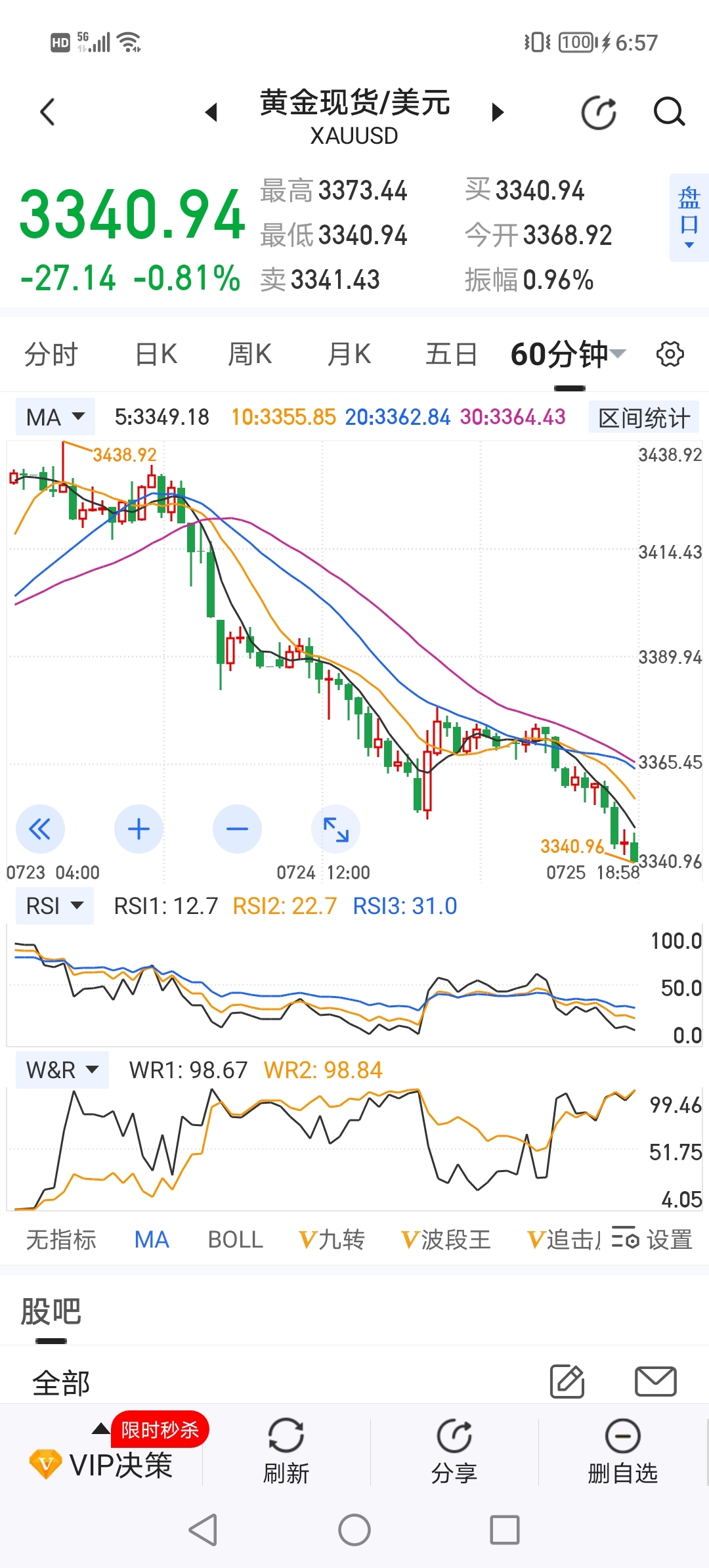Zoom in chart with plus button
The height and width of the screenshot is (1568, 709).
(139, 829)
